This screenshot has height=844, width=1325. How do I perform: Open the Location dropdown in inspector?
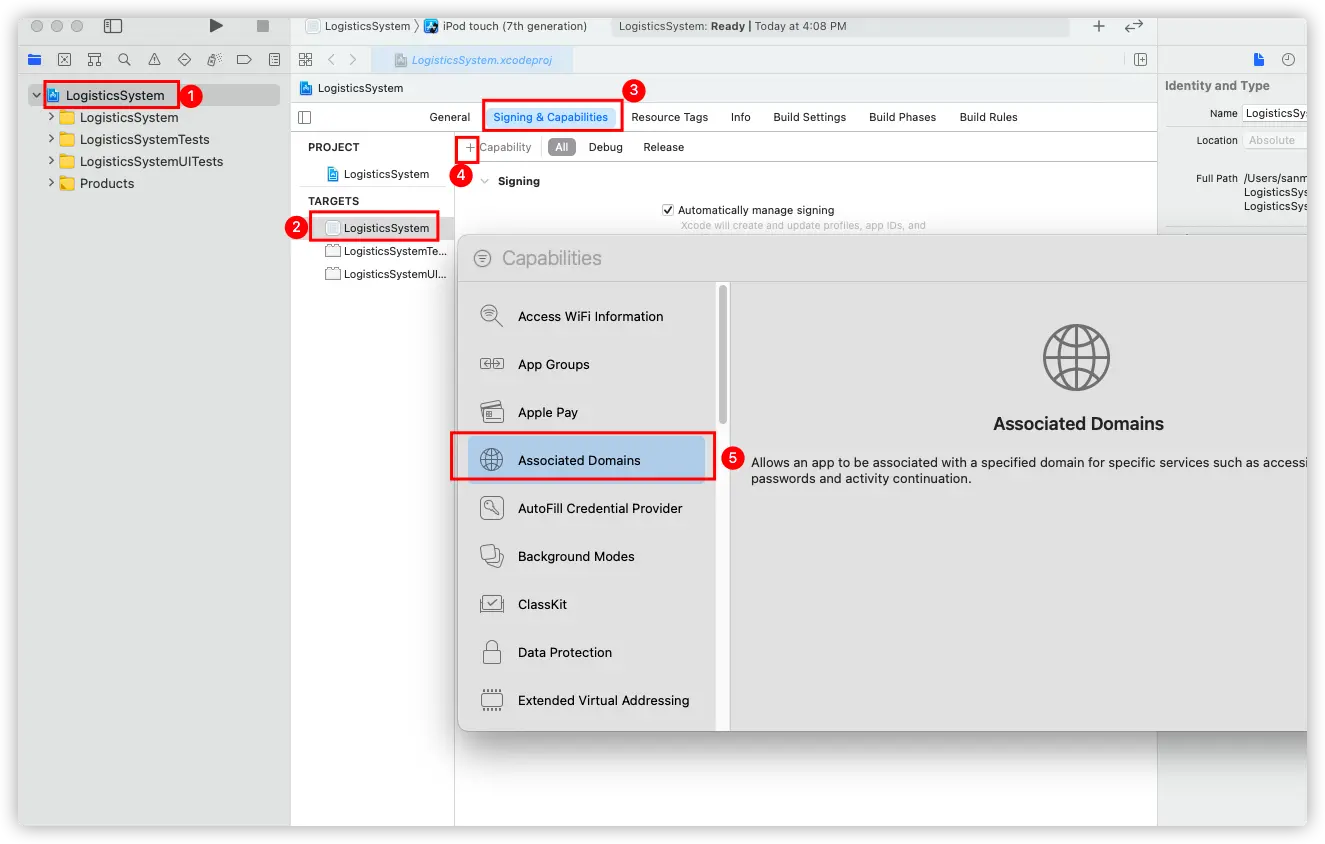[x=1275, y=140]
